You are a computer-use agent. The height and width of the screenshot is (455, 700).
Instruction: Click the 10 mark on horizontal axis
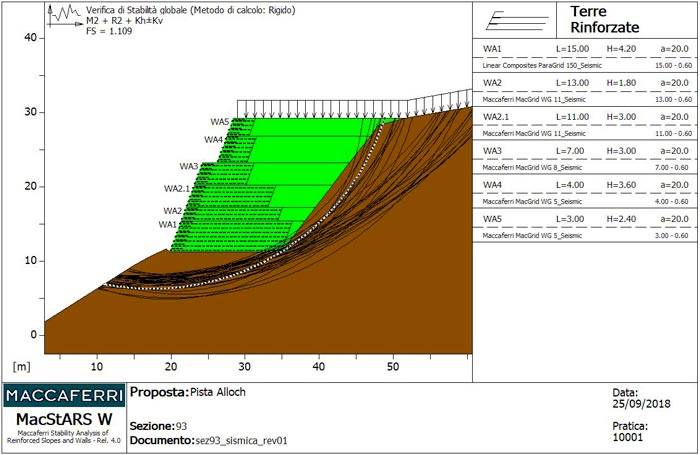[x=97, y=367]
